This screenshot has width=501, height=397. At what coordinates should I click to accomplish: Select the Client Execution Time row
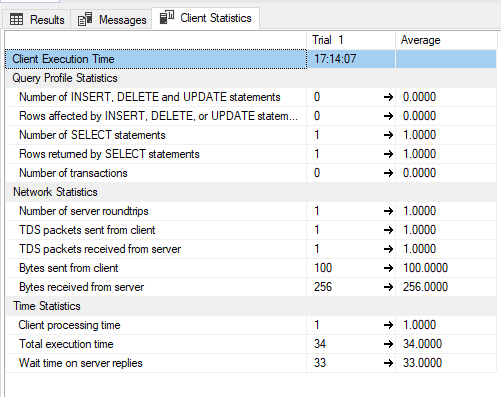(x=251, y=59)
